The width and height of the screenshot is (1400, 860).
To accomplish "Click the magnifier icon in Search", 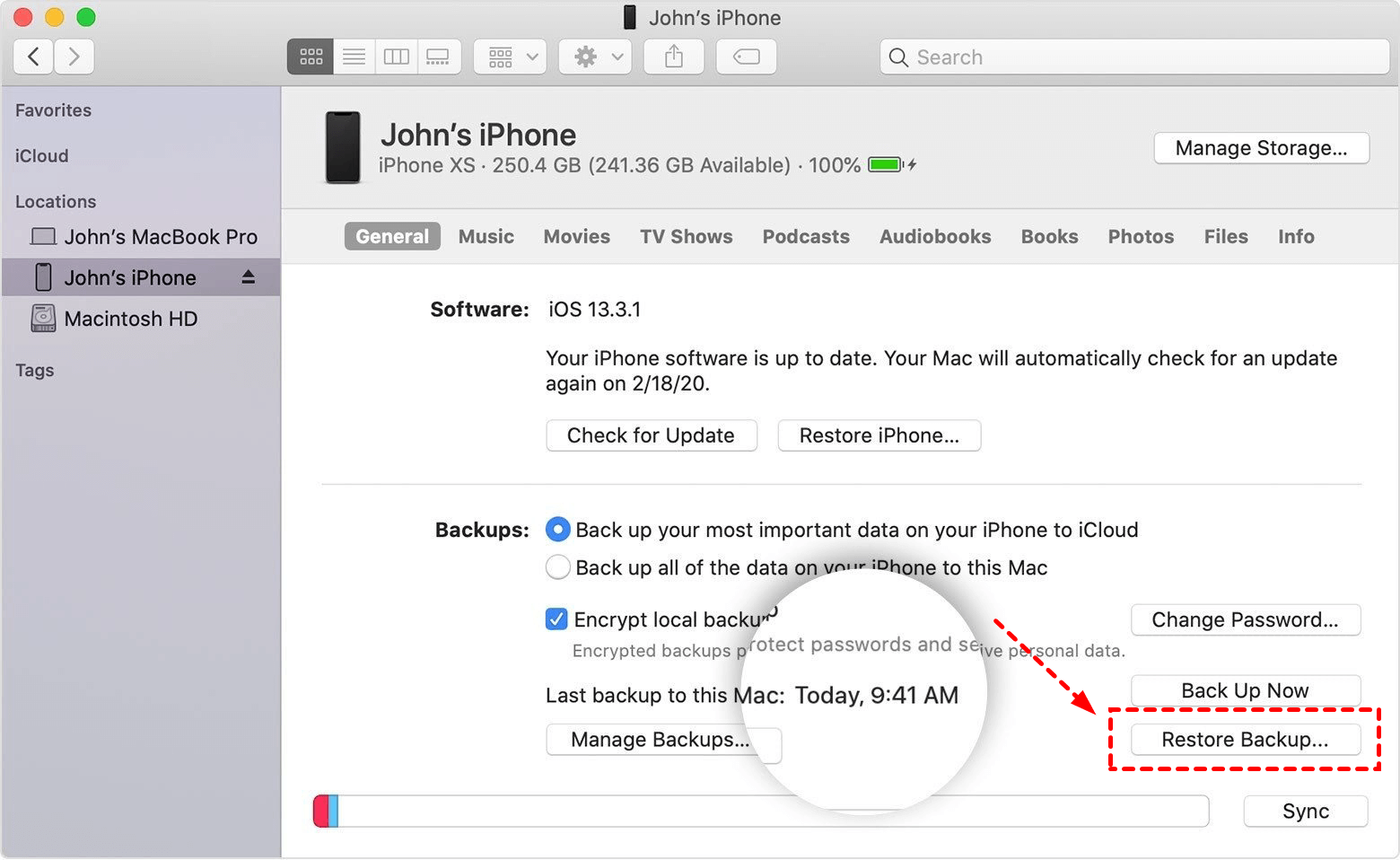I will point(898,57).
